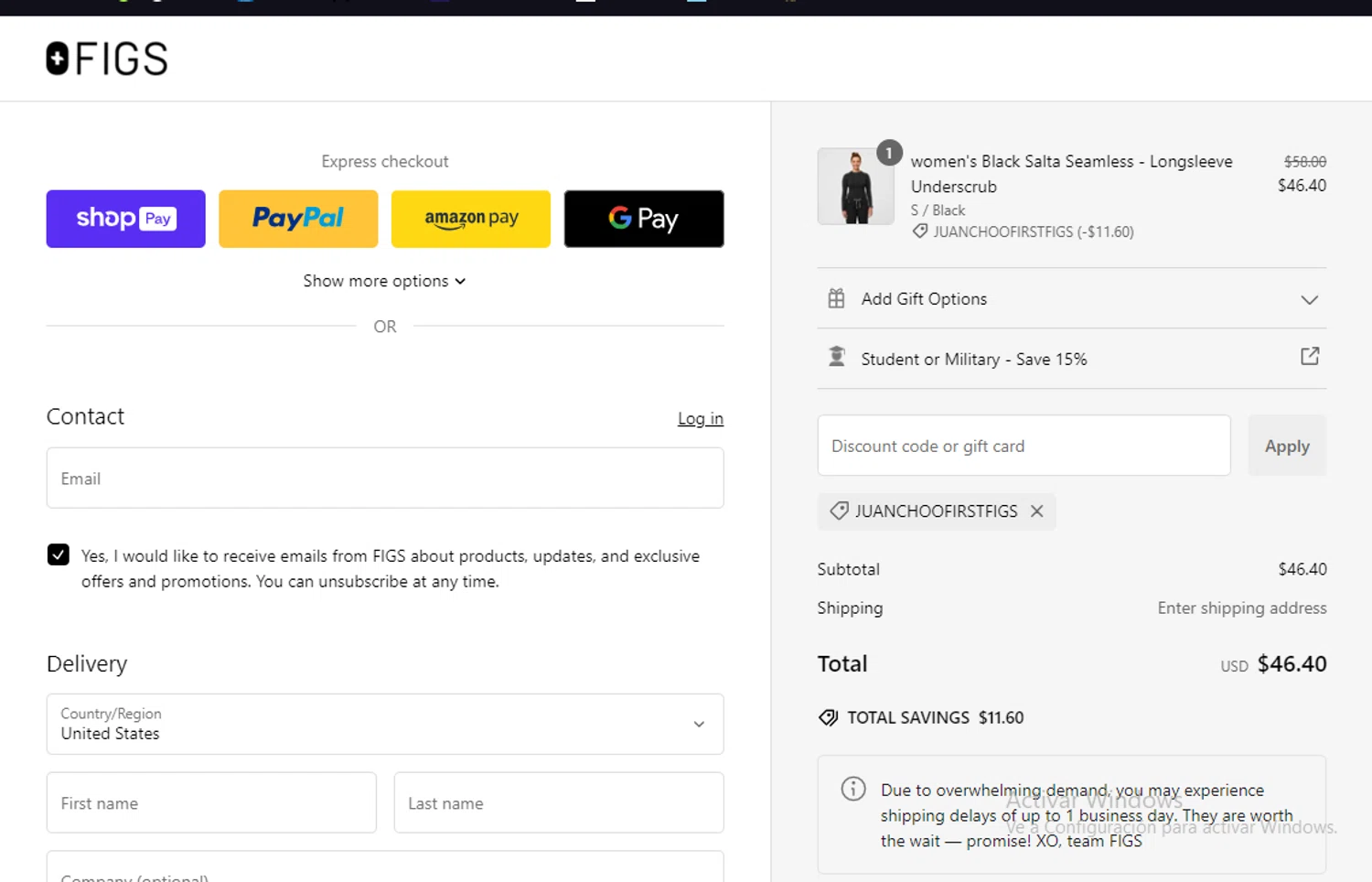Click the black underscrub product thumbnail
Screen dimensions: 1372x882
point(855,188)
